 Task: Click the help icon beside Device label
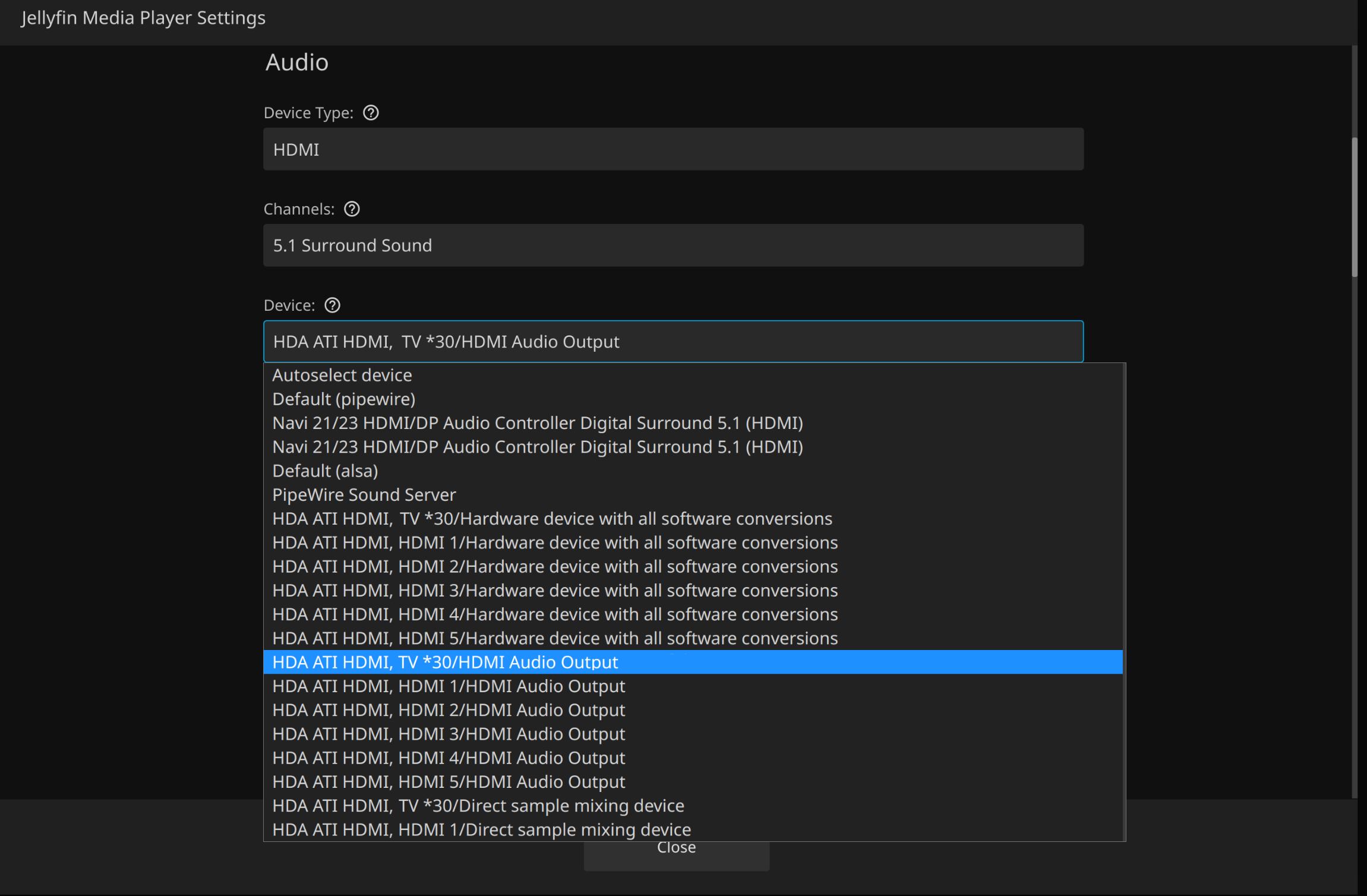[x=332, y=305]
